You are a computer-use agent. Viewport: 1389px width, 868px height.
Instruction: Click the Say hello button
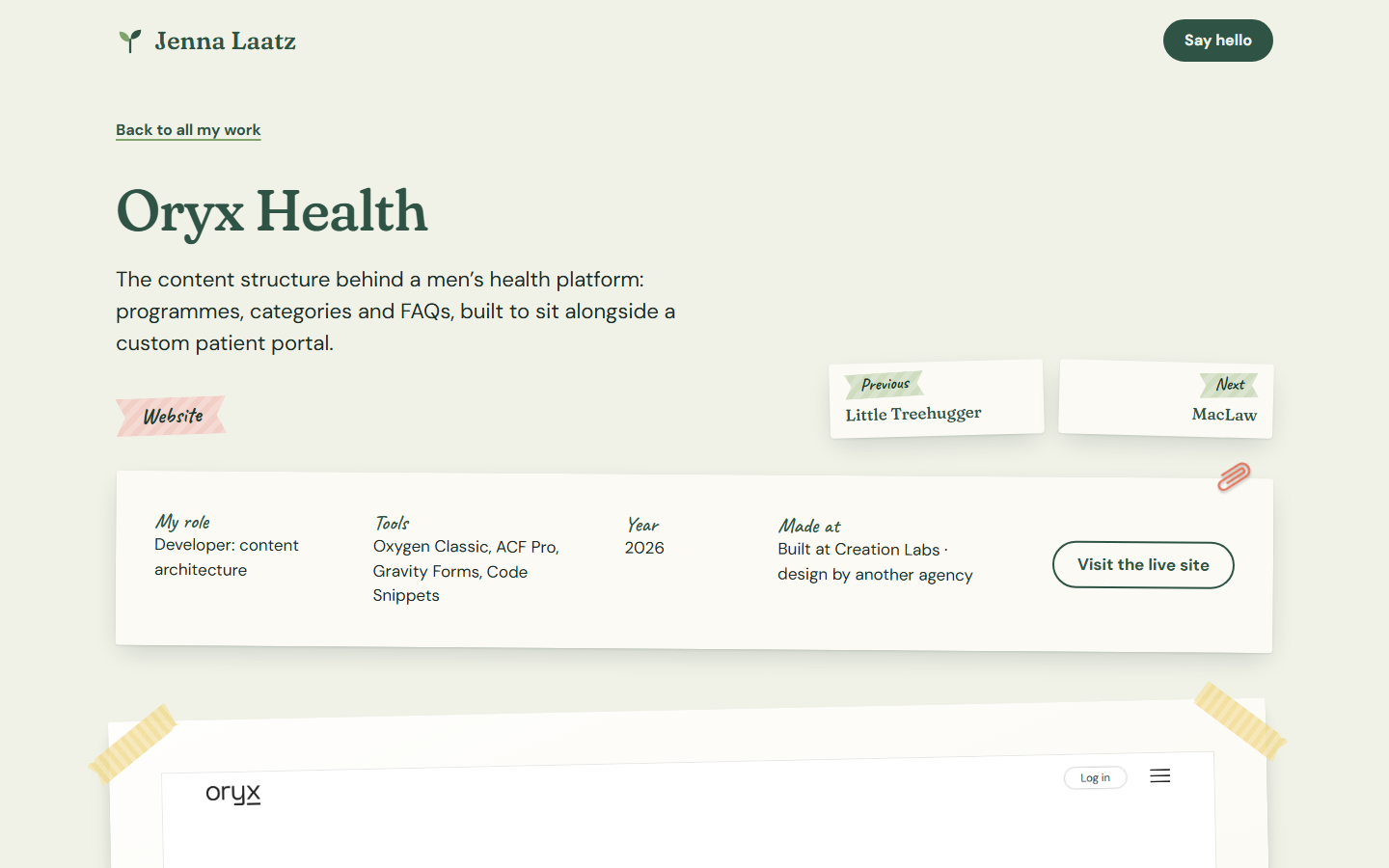1217,41
